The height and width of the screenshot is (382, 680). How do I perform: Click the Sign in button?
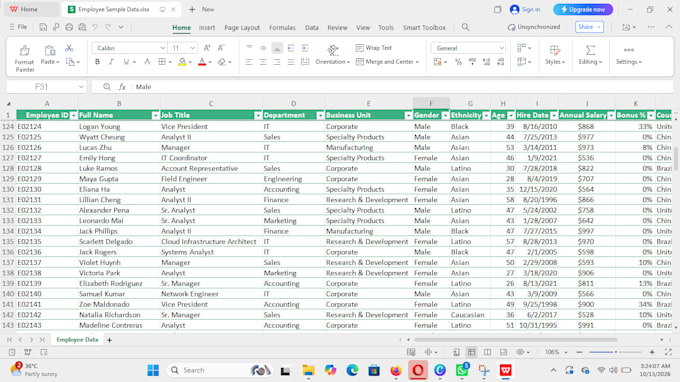click(525, 9)
